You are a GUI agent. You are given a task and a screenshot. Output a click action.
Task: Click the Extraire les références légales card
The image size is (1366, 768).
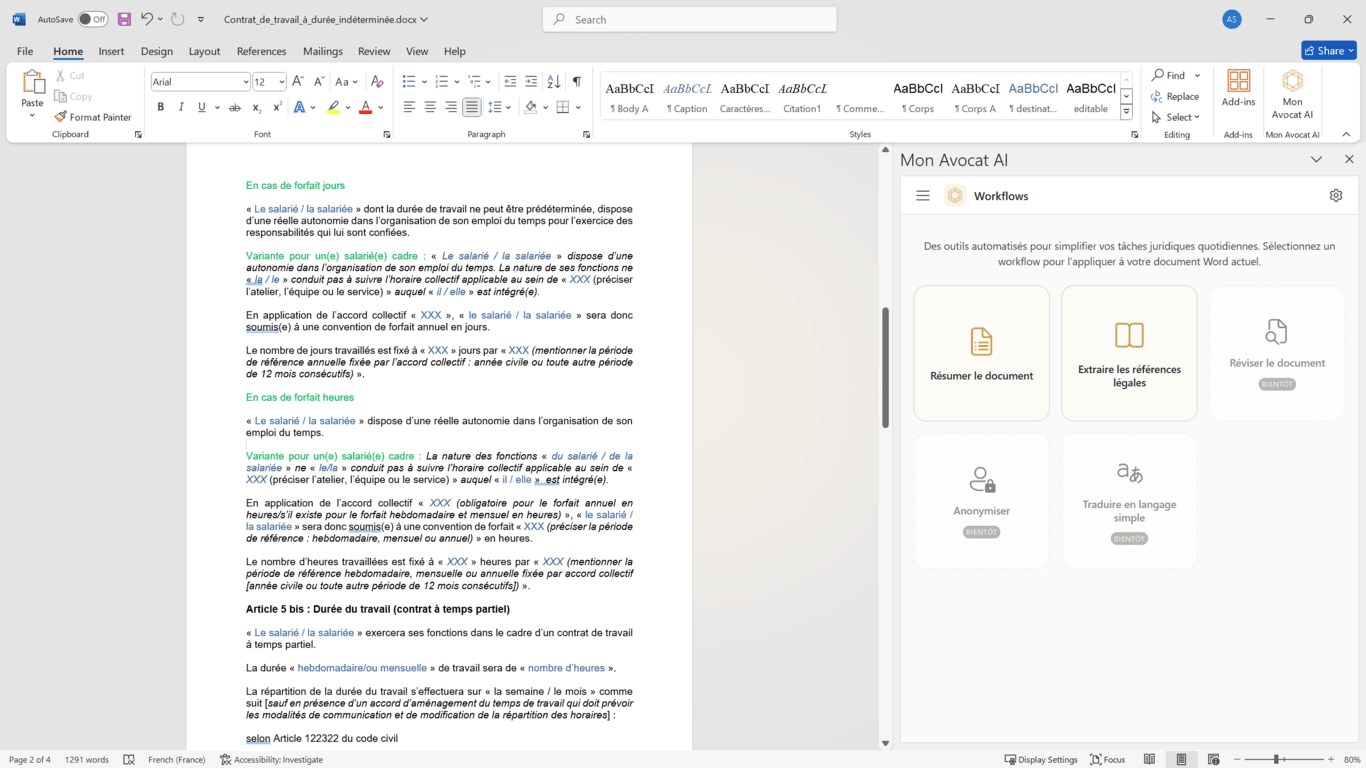(x=1129, y=353)
